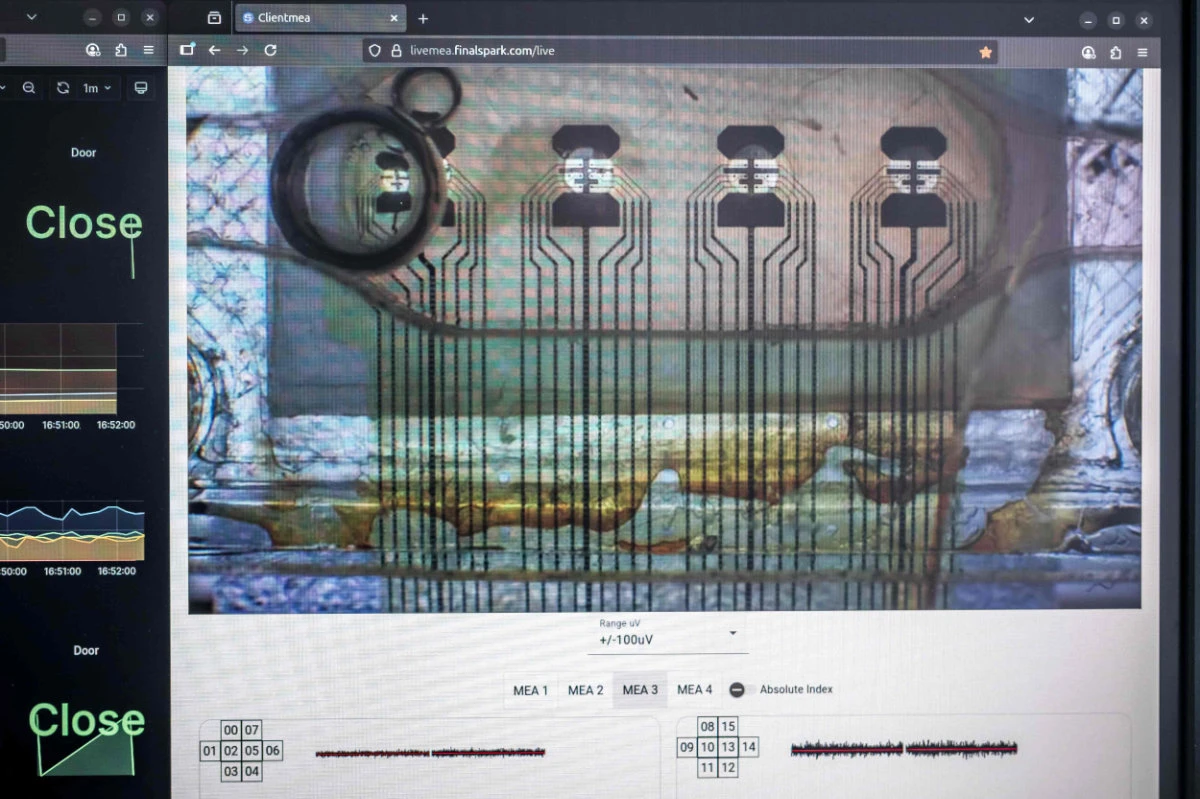Refresh the dashboard in left window

(x=63, y=88)
